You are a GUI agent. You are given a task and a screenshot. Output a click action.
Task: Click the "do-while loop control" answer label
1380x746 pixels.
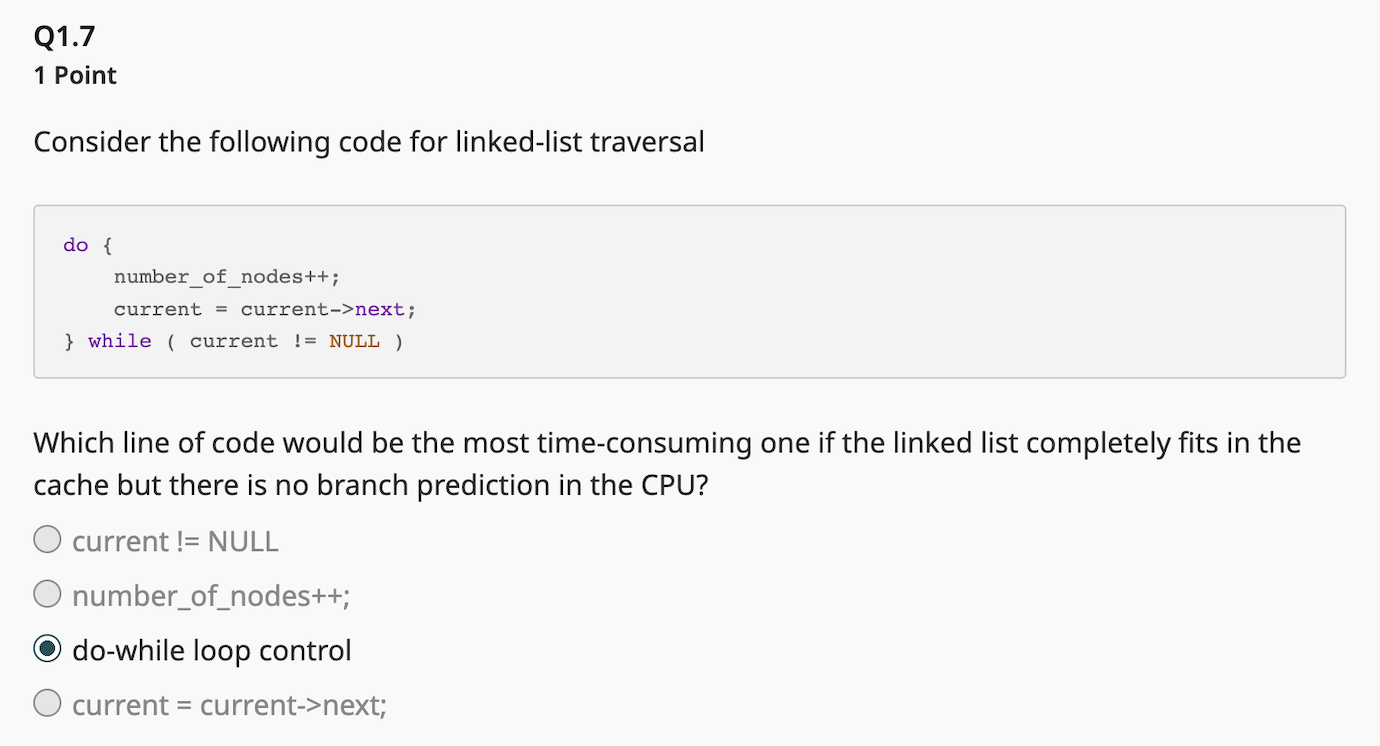[212, 651]
